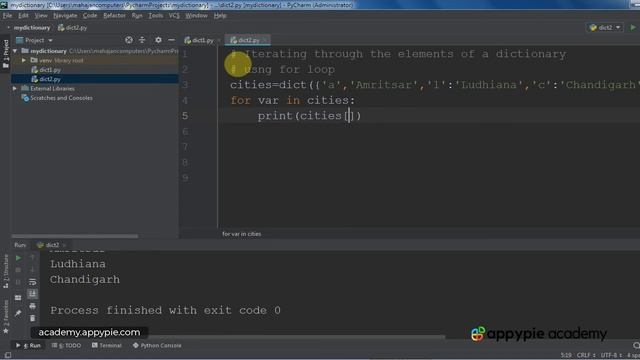Image resolution: width=640 pixels, height=360 pixels.
Task: Rerun dict2 with green arrow in Run panel
Action: click(x=18, y=258)
